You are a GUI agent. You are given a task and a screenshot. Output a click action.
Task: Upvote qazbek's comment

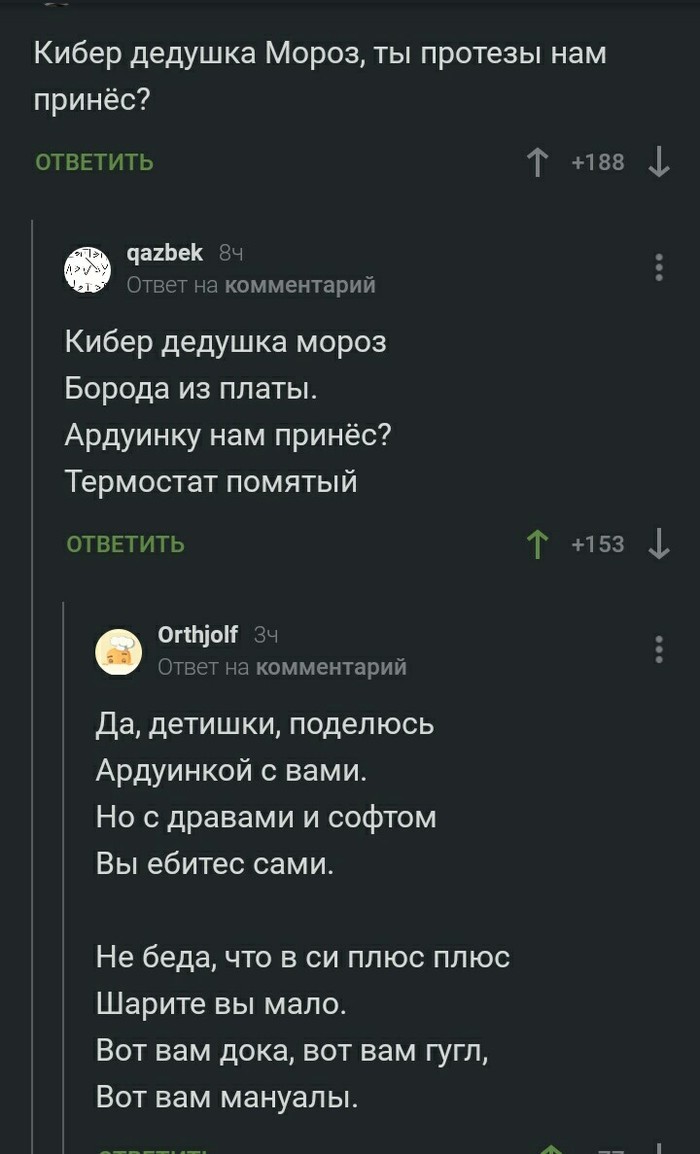538,544
